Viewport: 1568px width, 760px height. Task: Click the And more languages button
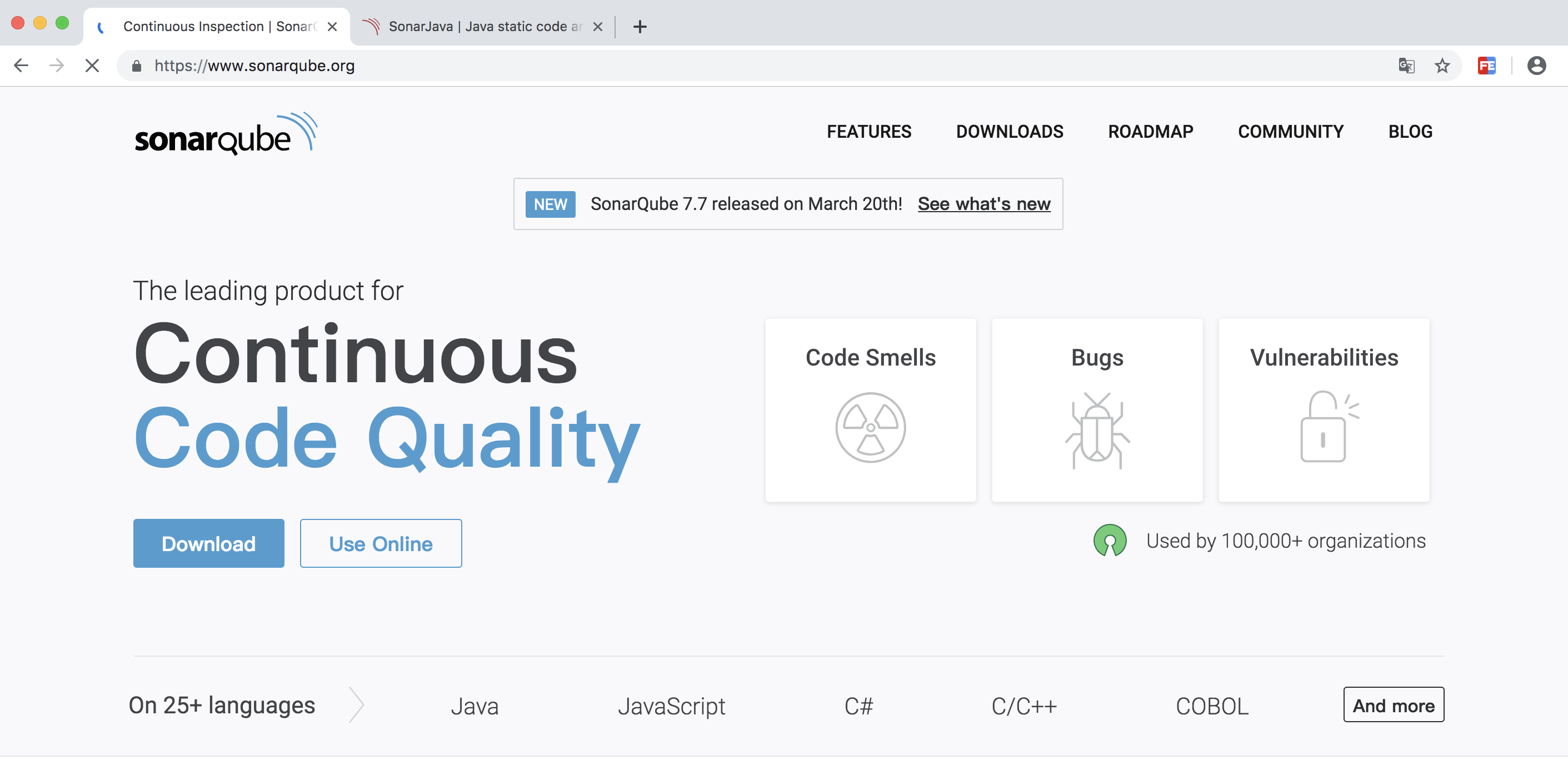pos(1392,705)
